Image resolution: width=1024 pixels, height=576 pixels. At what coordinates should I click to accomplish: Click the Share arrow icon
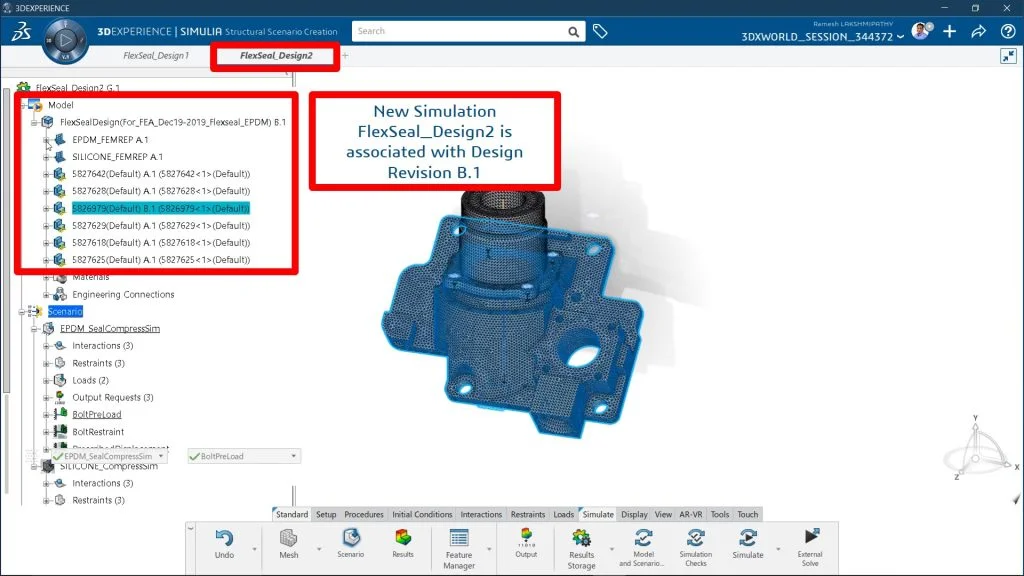click(x=978, y=31)
